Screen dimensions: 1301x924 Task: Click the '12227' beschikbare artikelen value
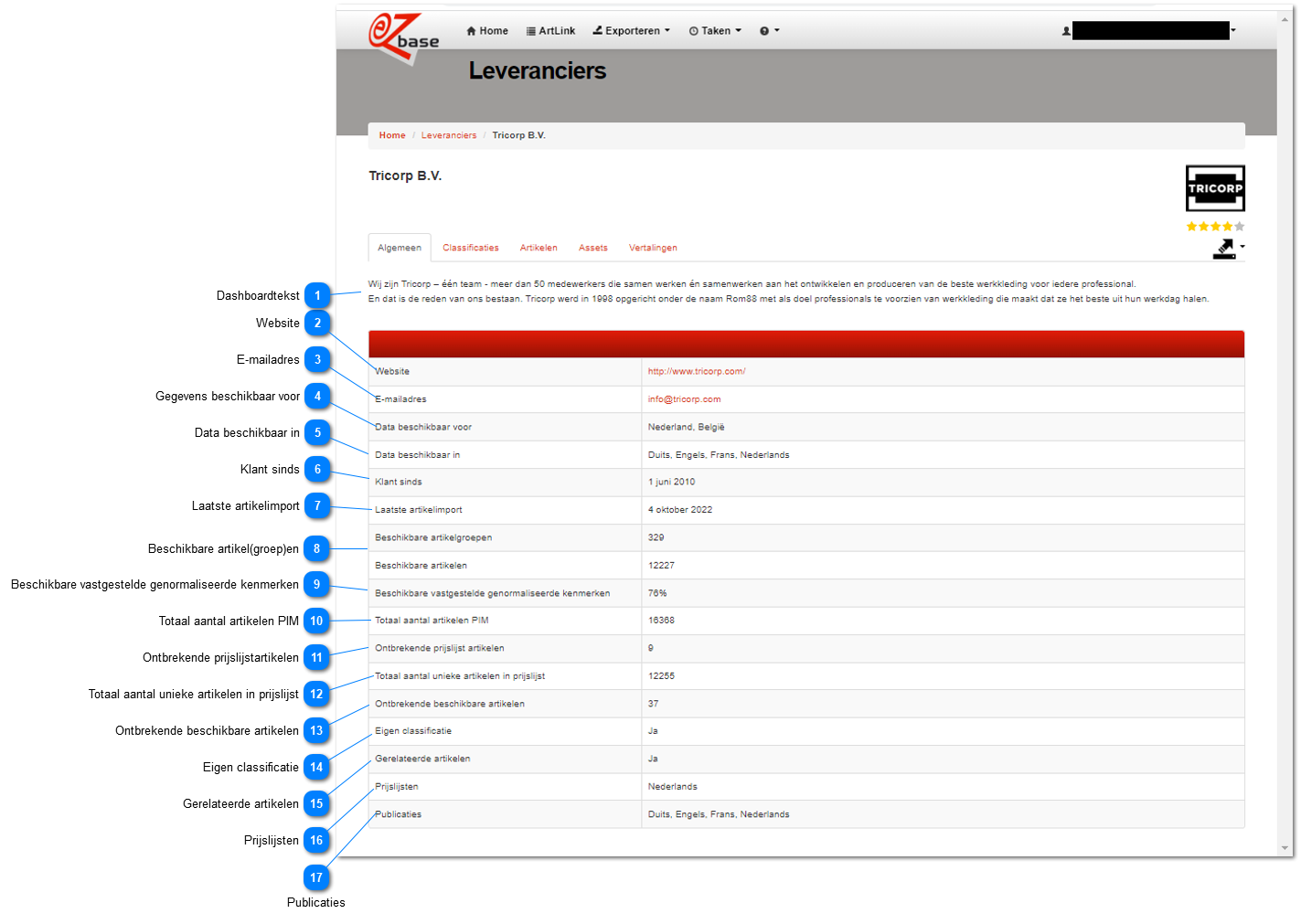(x=661, y=566)
